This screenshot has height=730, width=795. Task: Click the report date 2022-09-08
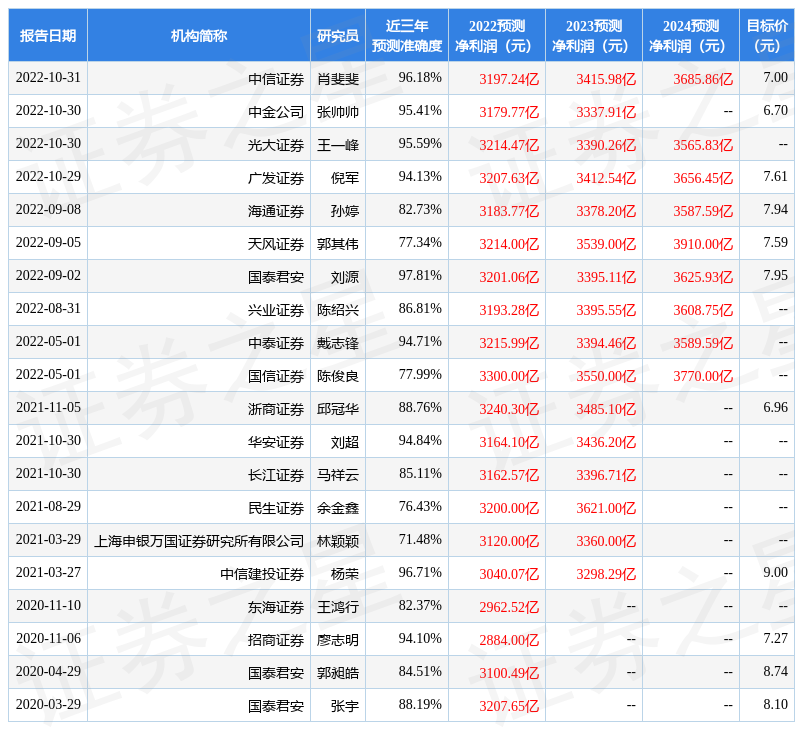click(x=48, y=209)
